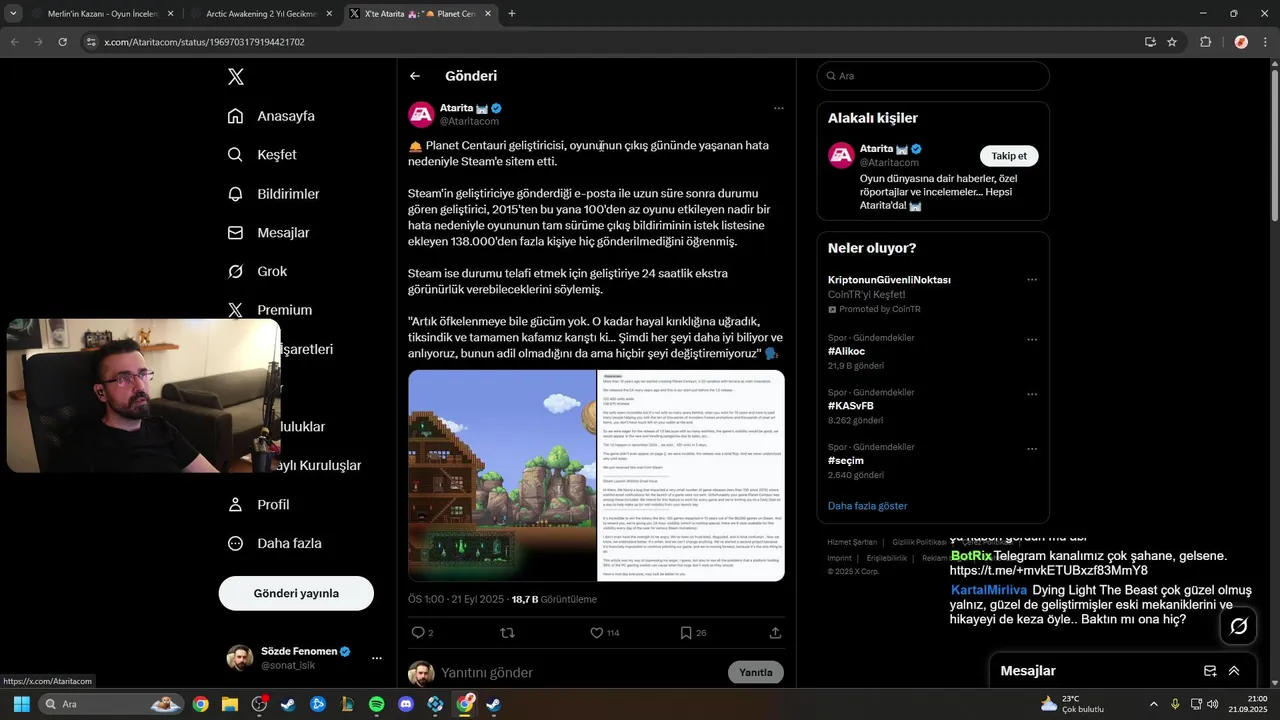Viewport: 1280px width, 720px height.
Task: Click the repost icon under the post
Action: 507,633
